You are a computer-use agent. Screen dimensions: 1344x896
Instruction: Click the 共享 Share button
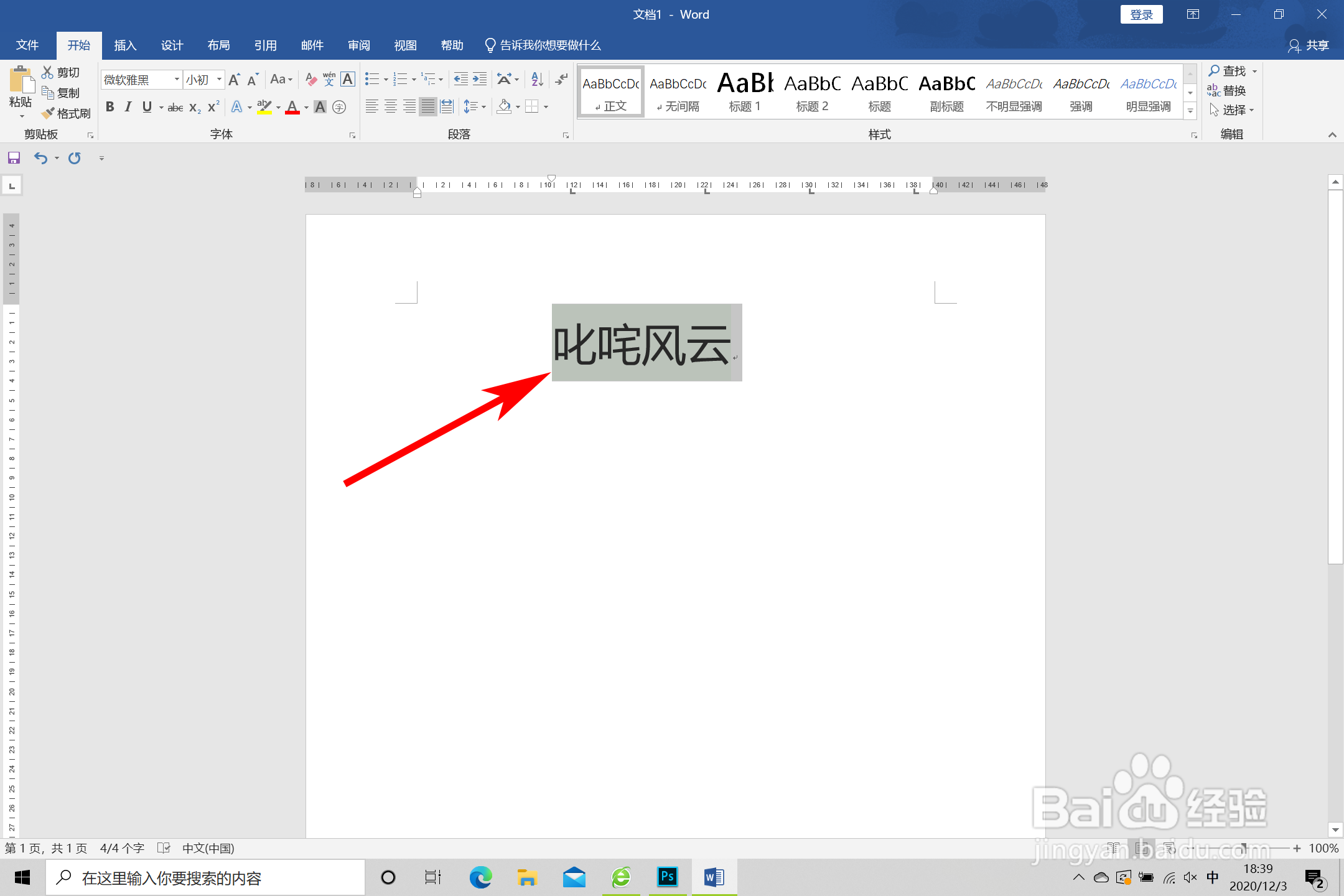click(1308, 45)
